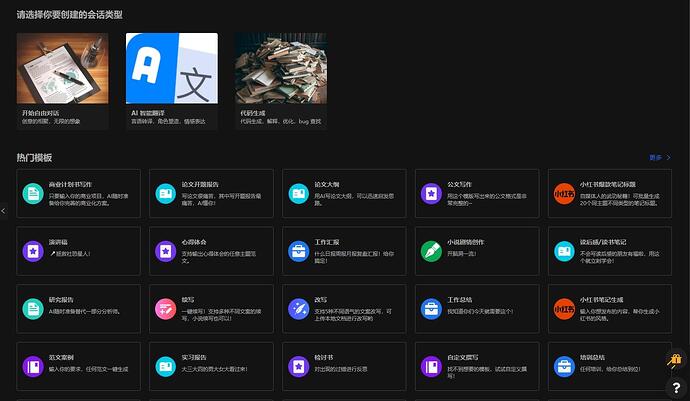690x401 pixels.
Task: Choose the 续写 pink template icon
Action: [165, 308]
